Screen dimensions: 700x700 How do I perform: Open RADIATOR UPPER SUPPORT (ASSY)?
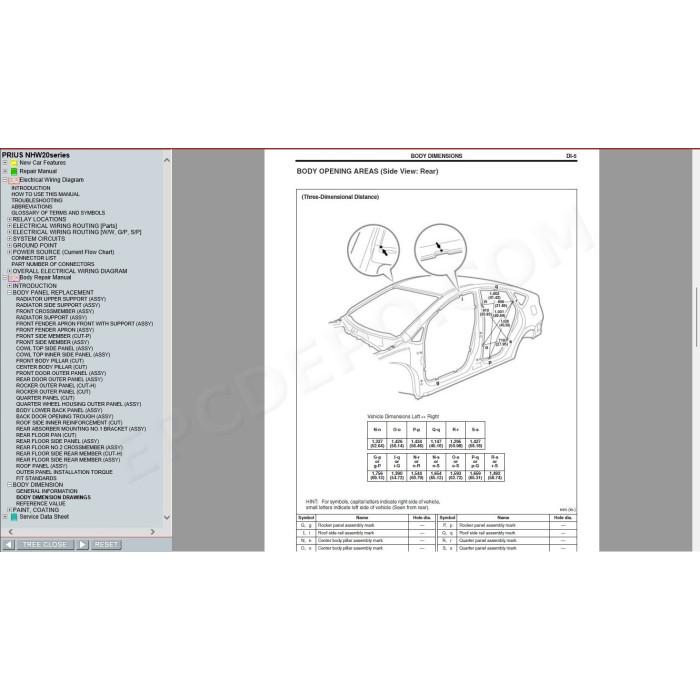[61, 299]
